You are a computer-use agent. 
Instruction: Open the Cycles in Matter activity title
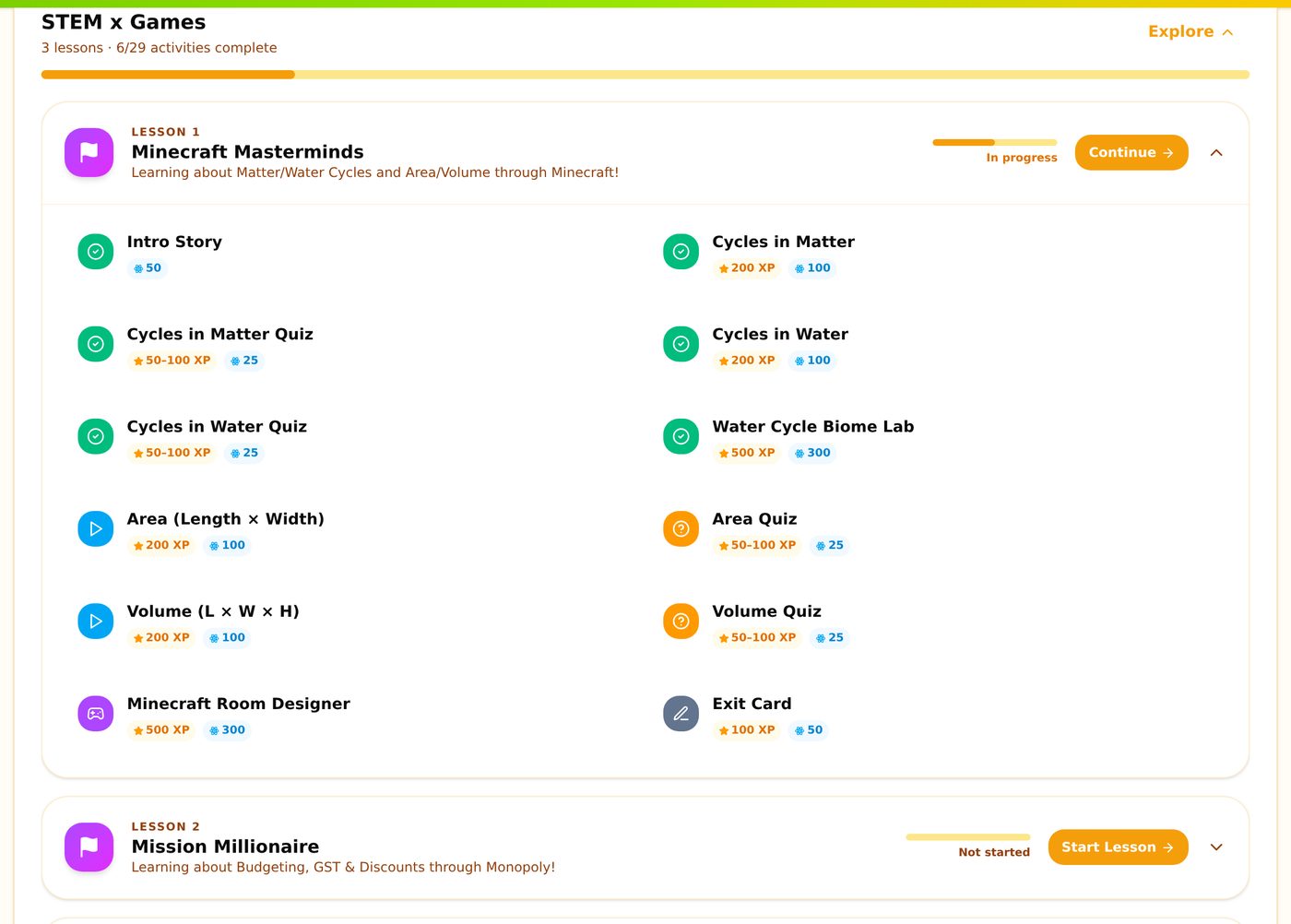[783, 242]
